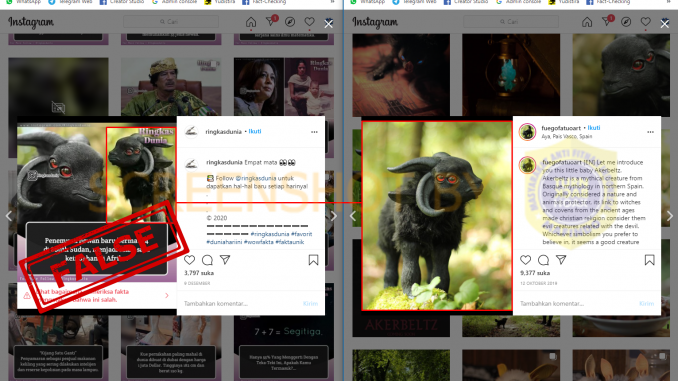The height and width of the screenshot is (381, 678).
Task: Open activity heart in right Instagram header
Action: 645,22
